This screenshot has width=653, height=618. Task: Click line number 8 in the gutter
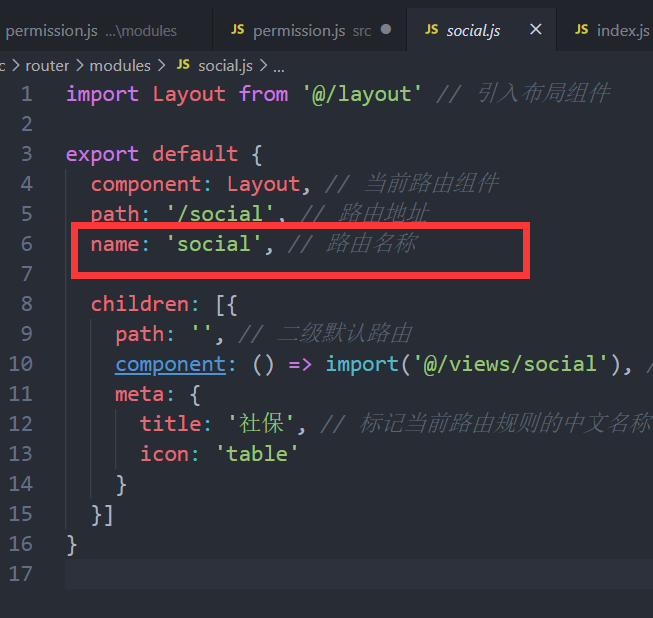tap(26, 304)
